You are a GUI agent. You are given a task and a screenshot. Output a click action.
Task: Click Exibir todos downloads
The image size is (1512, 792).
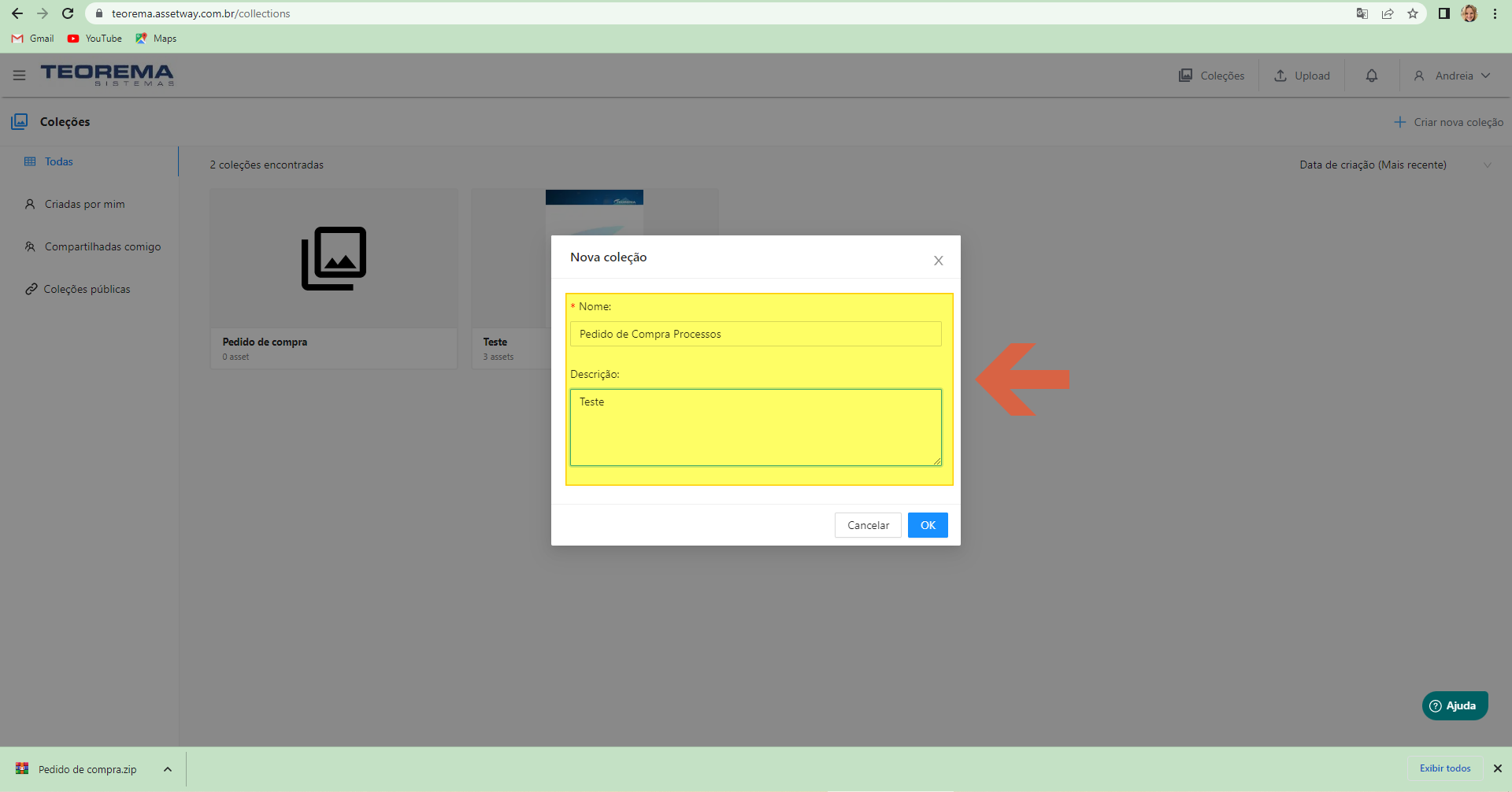click(1445, 768)
